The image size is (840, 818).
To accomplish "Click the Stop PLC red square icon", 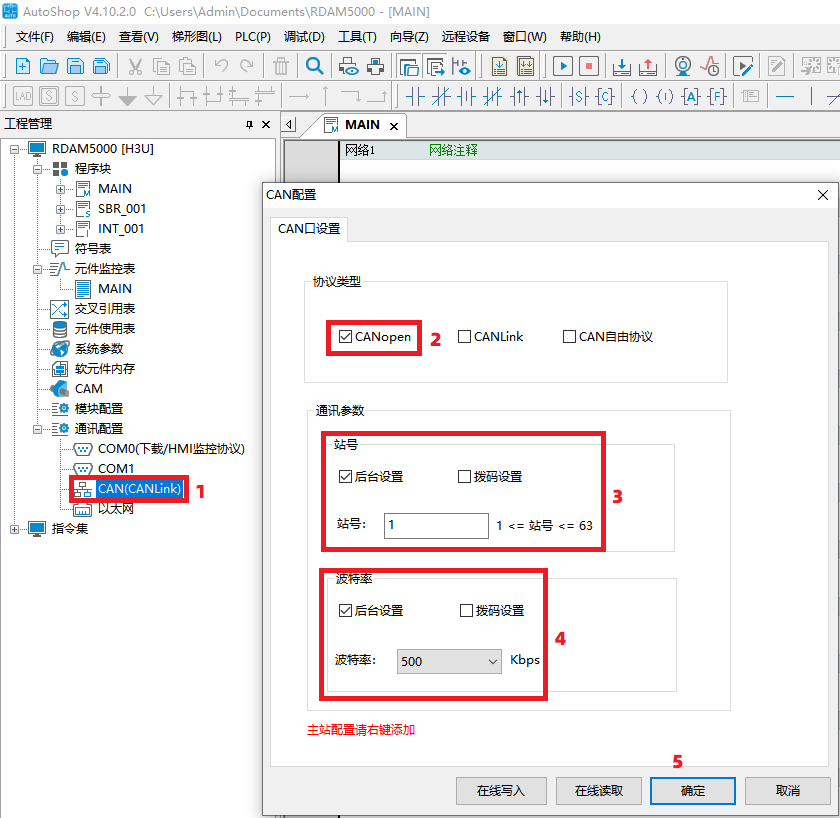I will coord(589,67).
